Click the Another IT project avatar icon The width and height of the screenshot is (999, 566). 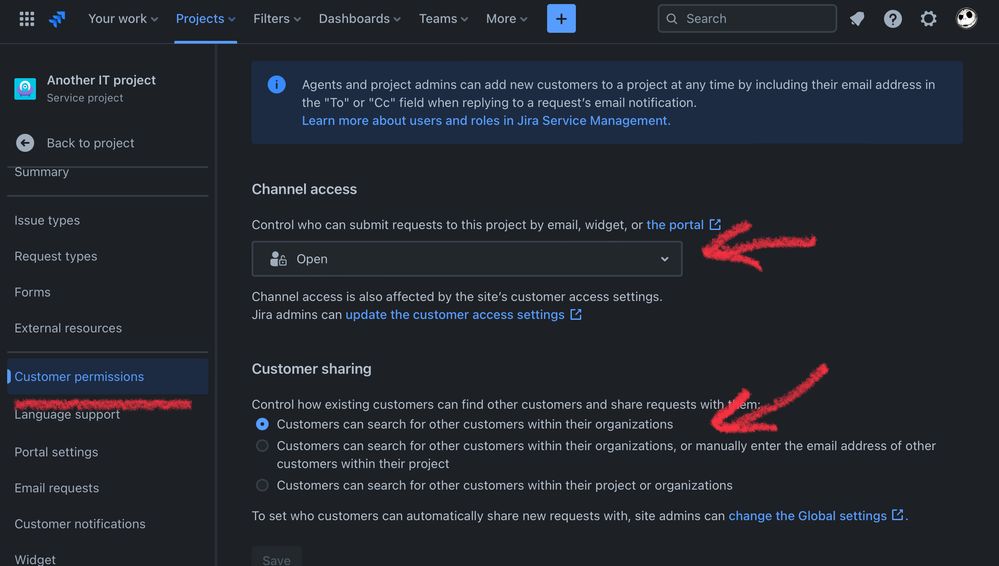25,88
